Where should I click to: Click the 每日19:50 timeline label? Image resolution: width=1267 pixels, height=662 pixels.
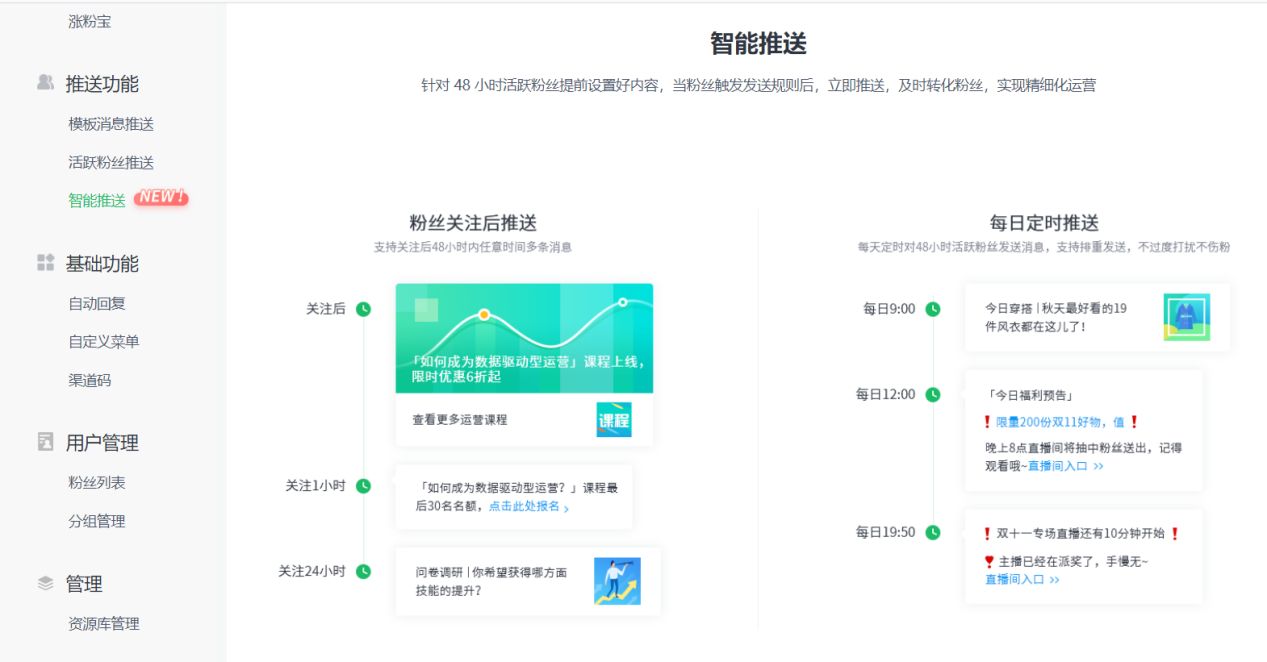tap(885, 533)
